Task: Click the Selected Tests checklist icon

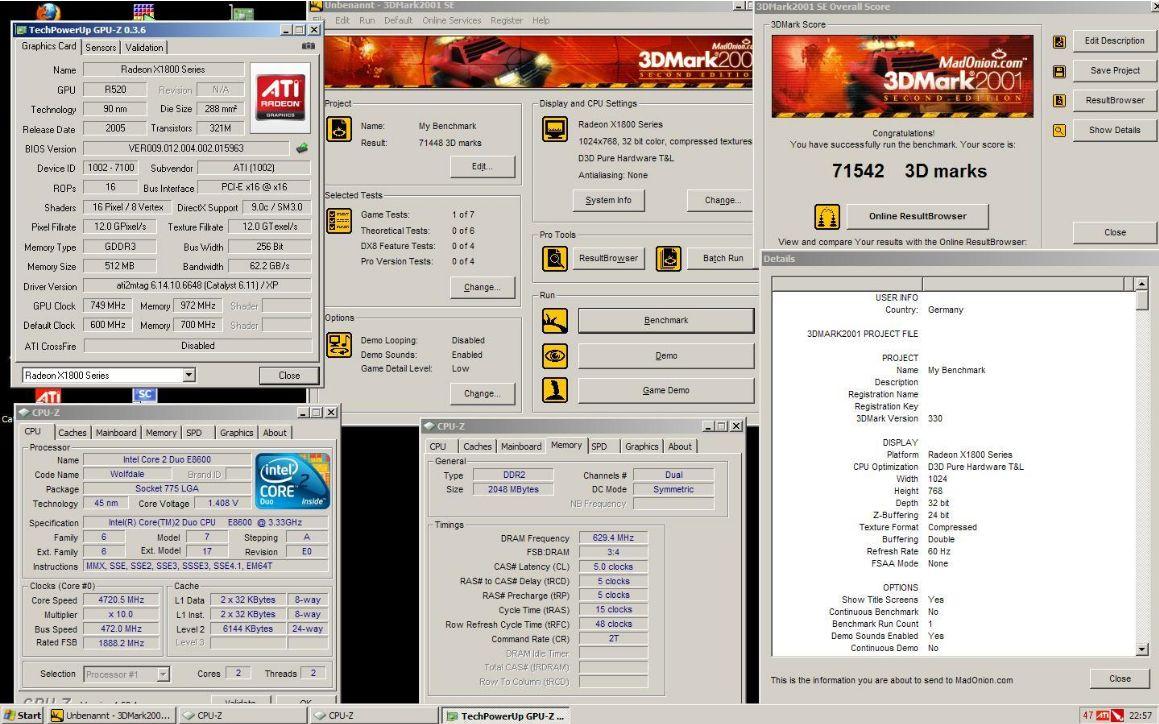Action: click(339, 221)
